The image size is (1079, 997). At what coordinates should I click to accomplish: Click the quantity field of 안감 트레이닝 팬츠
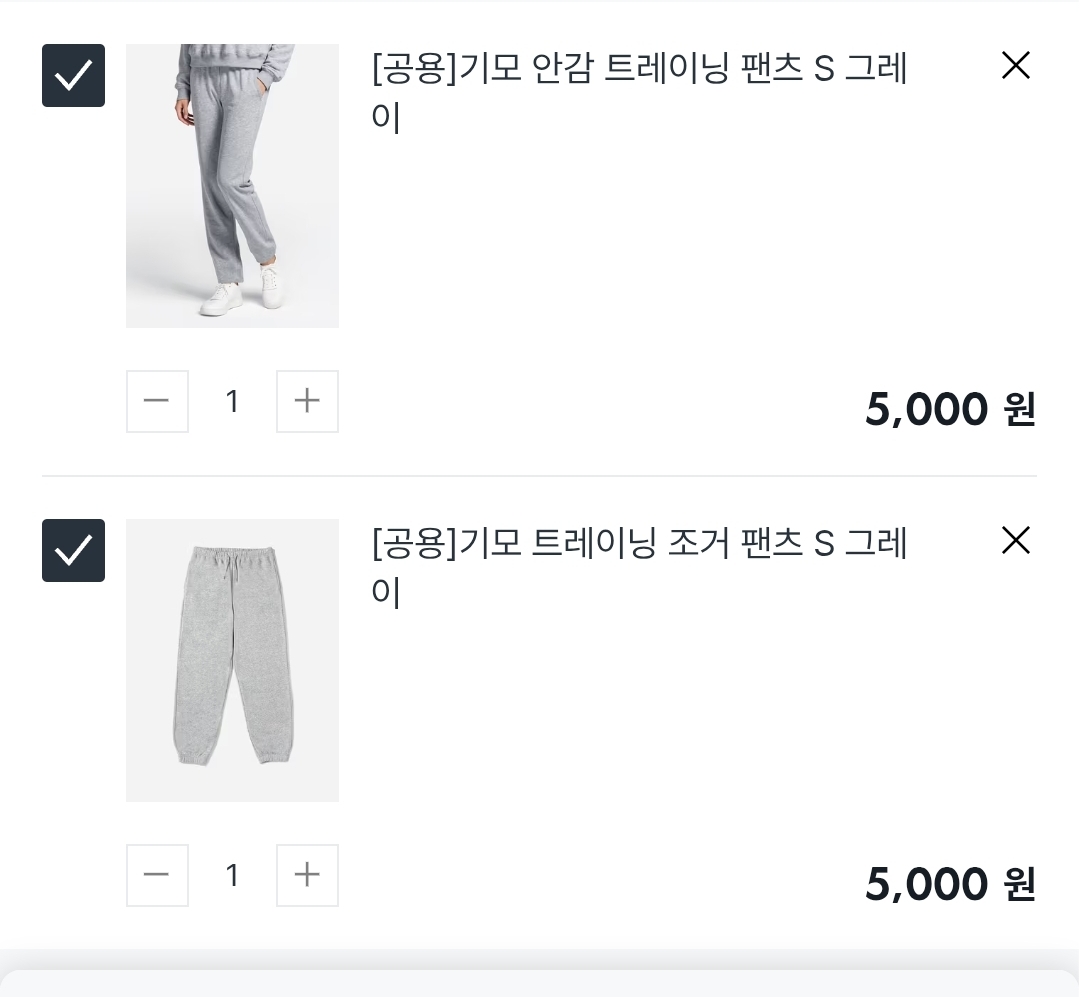pyautogui.click(x=232, y=401)
